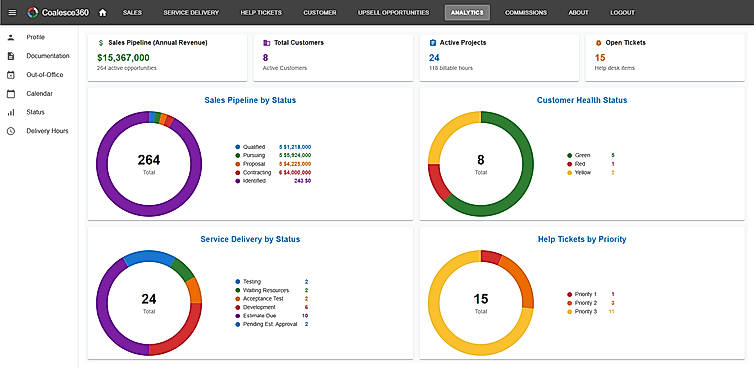Open the Commissions menu
This screenshot has width=754, height=368.
tap(526, 13)
